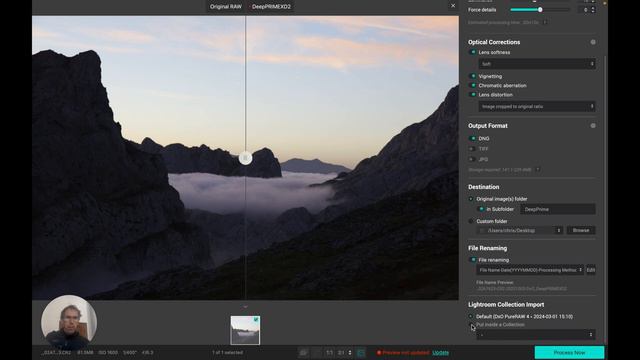Click the Optical Corrections info icon
This screenshot has height=360, width=640.
coord(593,42)
